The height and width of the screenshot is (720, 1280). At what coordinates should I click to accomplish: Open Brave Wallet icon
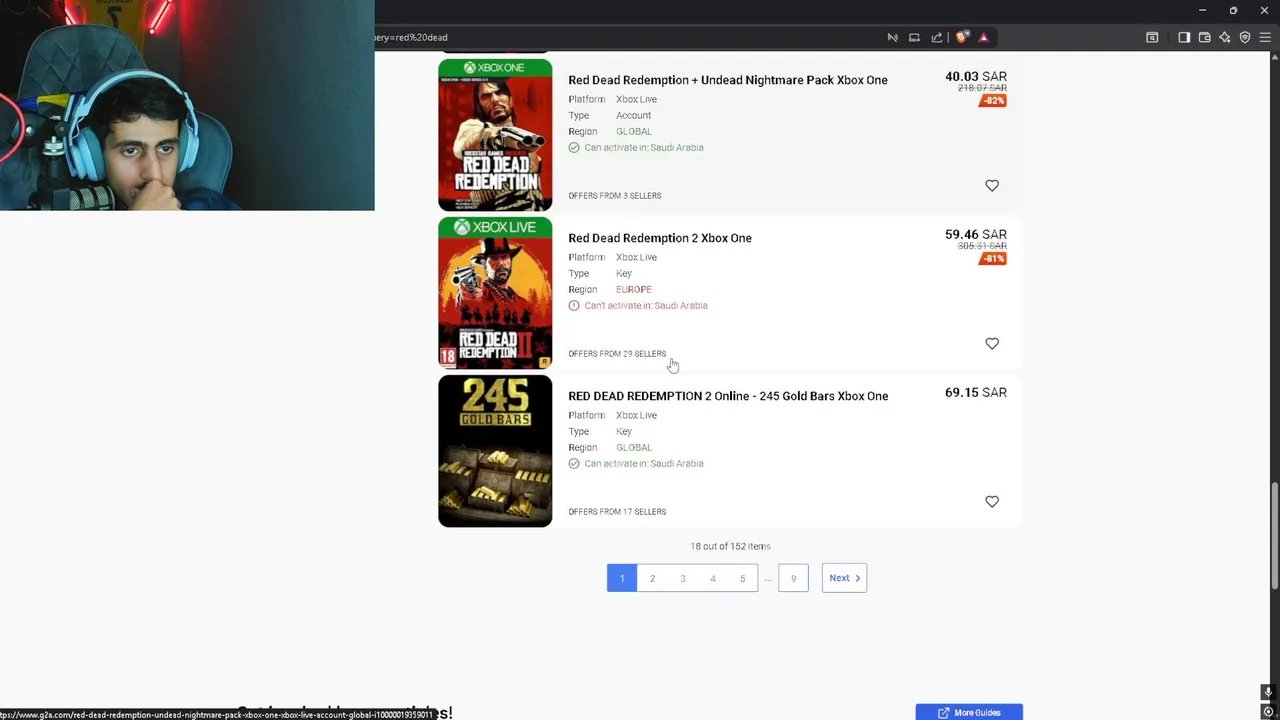pos(1204,37)
